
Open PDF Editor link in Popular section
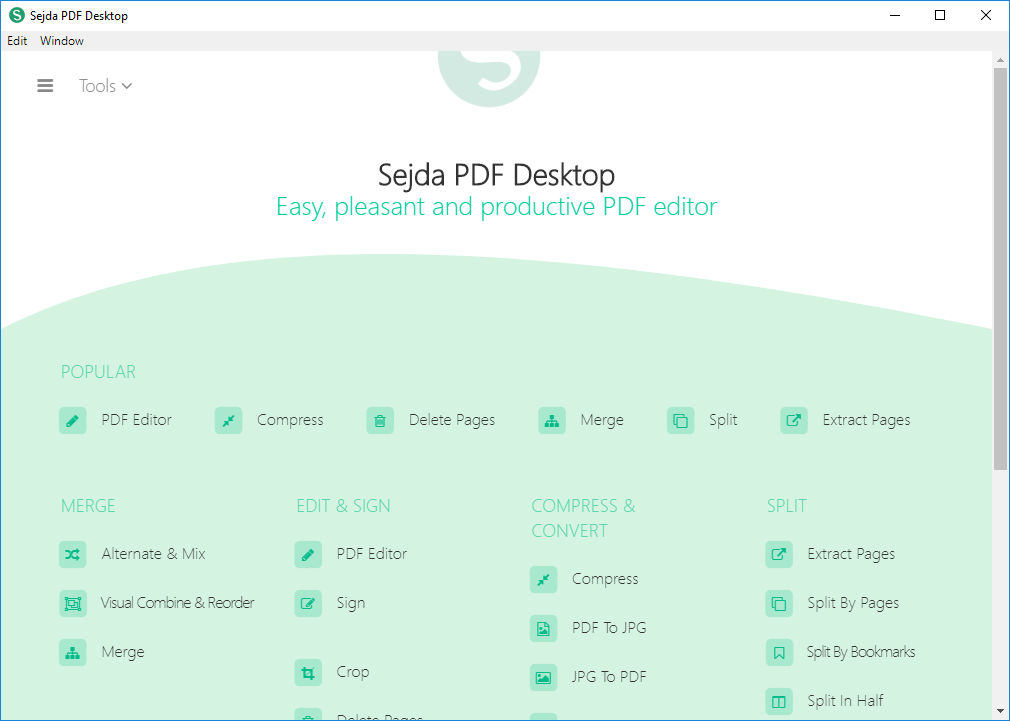point(137,420)
